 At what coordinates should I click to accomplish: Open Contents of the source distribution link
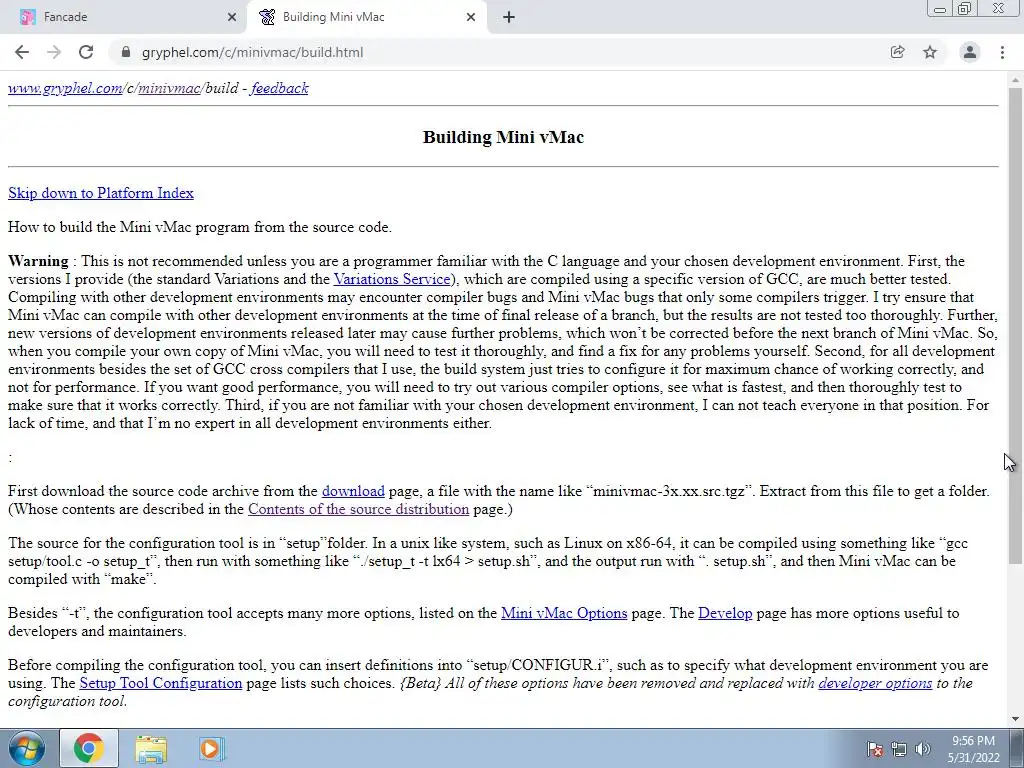[x=358, y=509]
